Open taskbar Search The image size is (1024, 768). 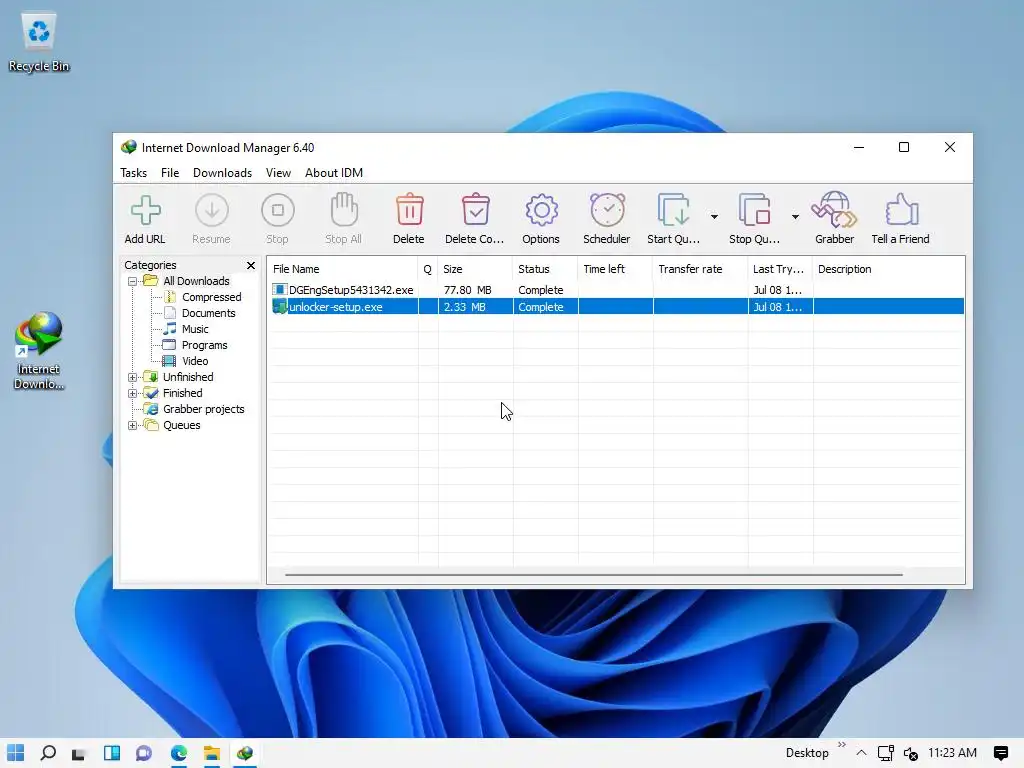point(48,753)
